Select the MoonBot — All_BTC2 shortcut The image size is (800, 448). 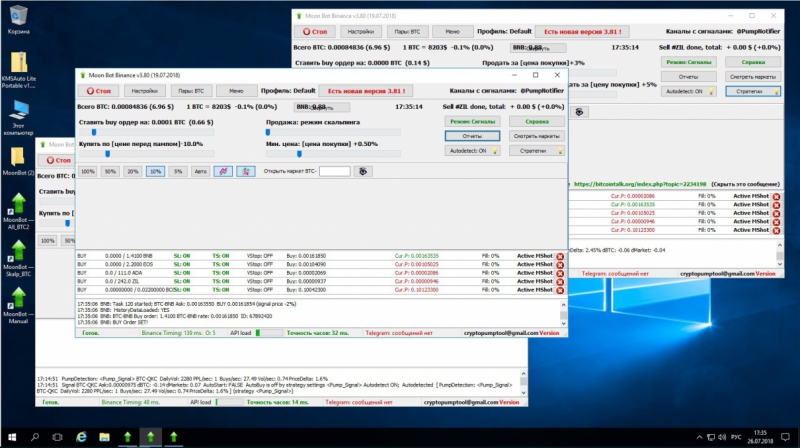pyautogui.click(x=18, y=211)
